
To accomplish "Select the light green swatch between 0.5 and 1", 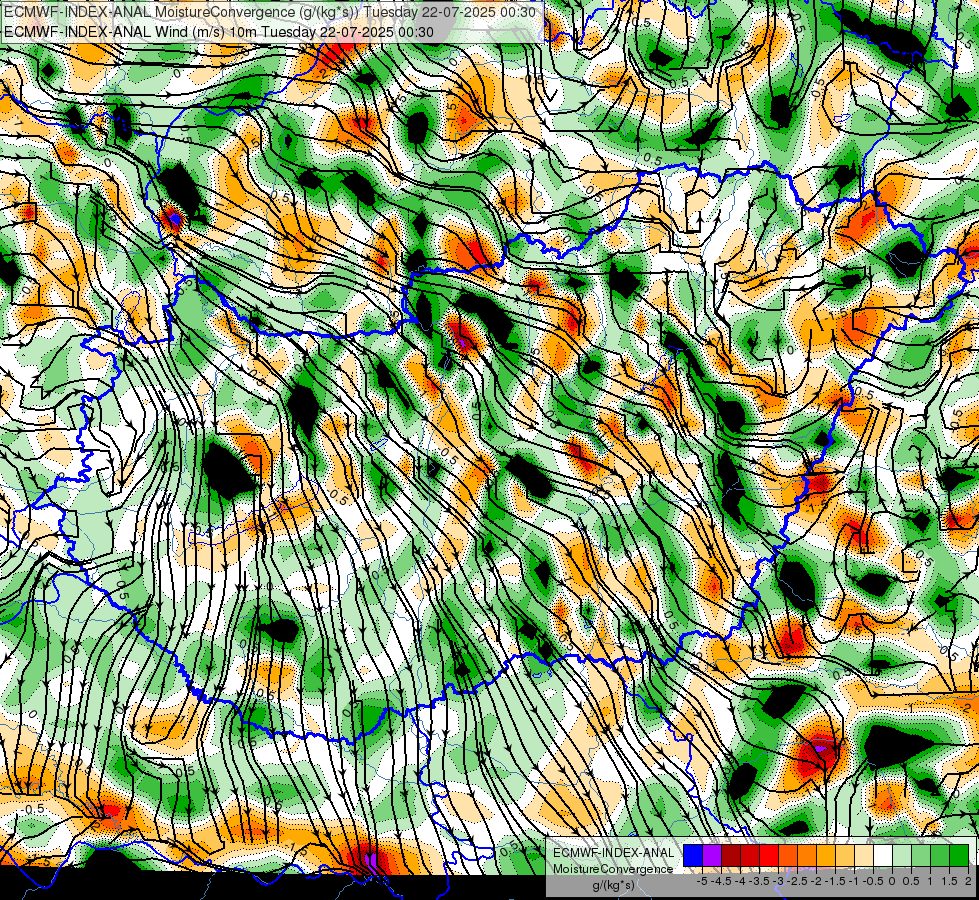I will [x=921, y=855].
